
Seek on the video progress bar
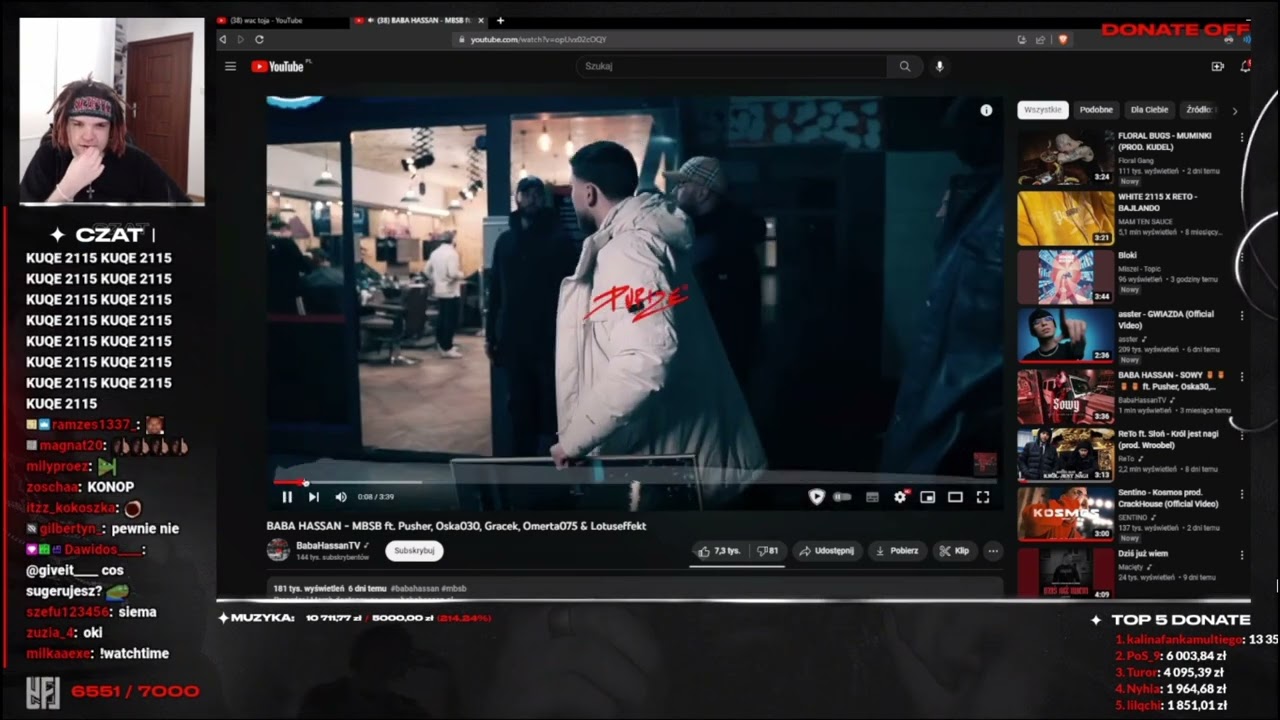coord(635,482)
